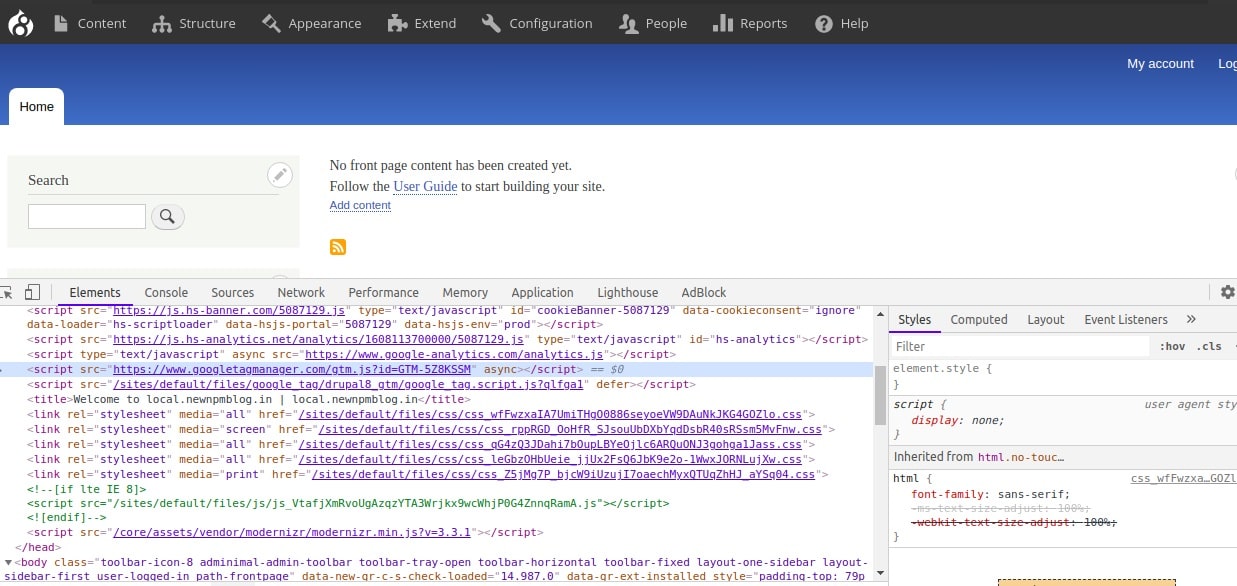The height and width of the screenshot is (586, 1237).
Task: Switch to the Console tab
Action: (x=166, y=292)
